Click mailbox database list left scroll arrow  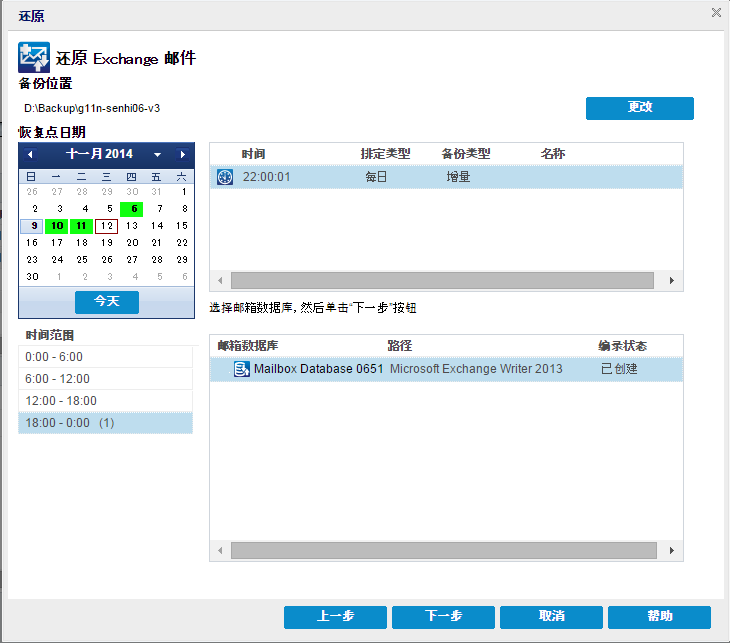click(x=220, y=551)
